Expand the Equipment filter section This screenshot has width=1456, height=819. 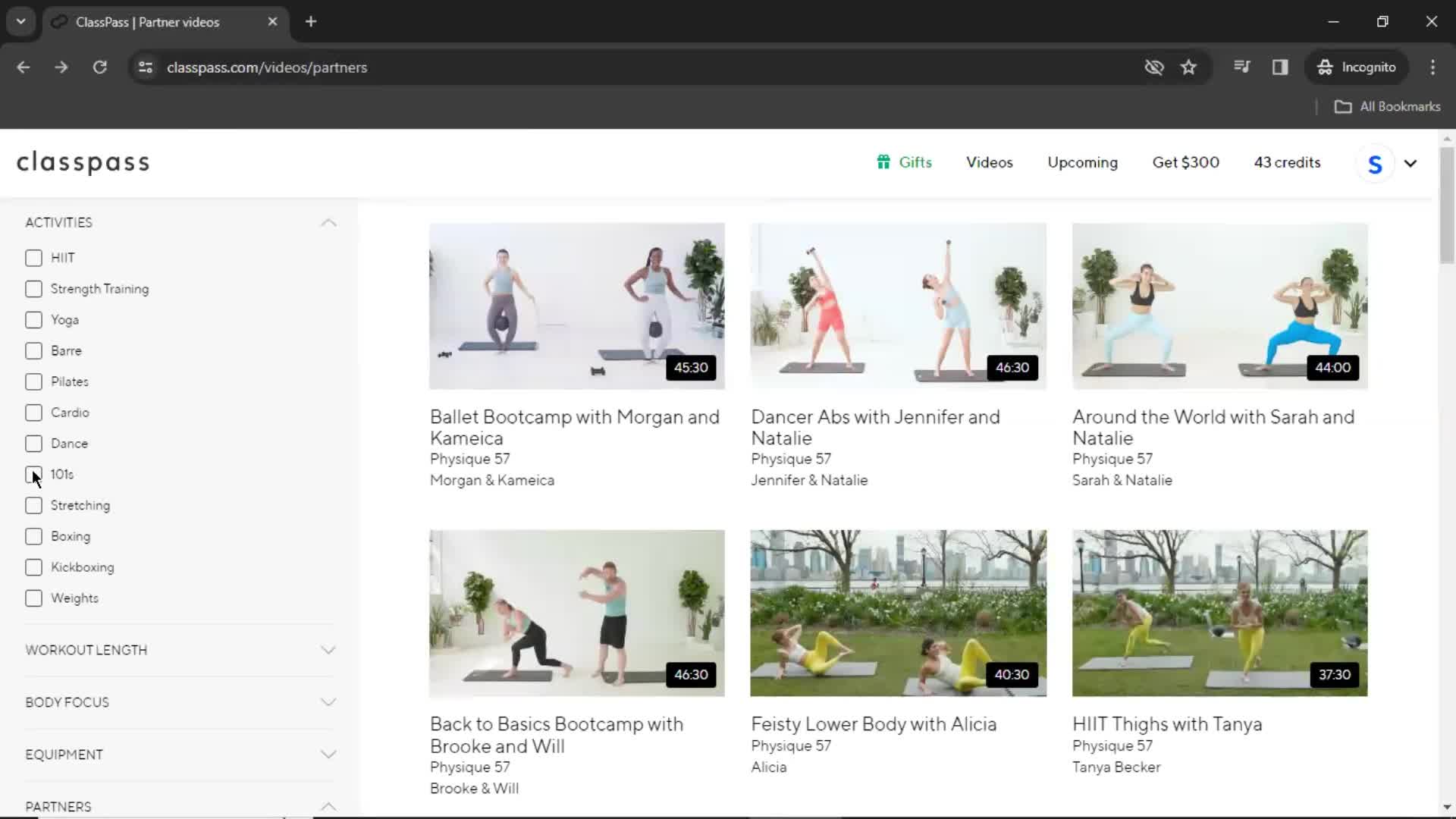(x=328, y=755)
